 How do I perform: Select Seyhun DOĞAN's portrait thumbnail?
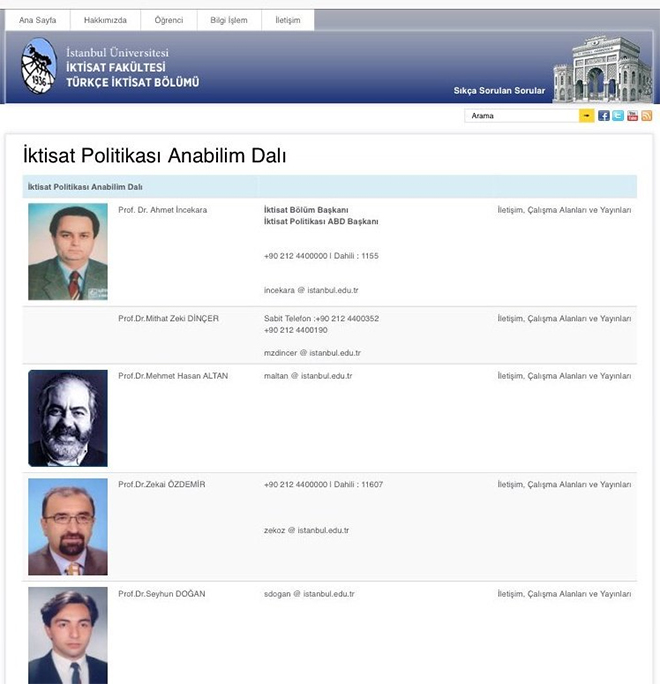click(x=68, y=635)
